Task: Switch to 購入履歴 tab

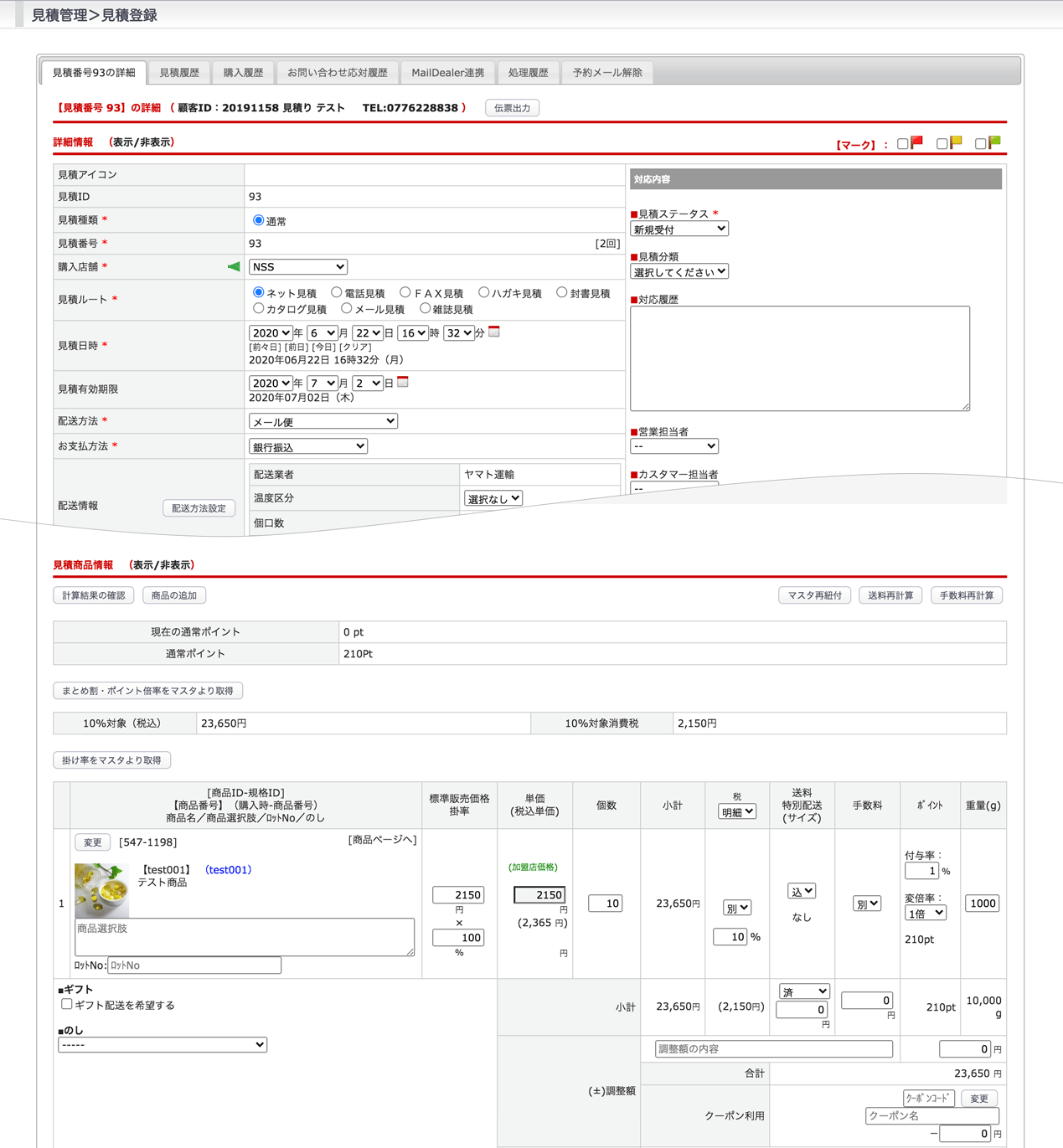Action: point(243,73)
